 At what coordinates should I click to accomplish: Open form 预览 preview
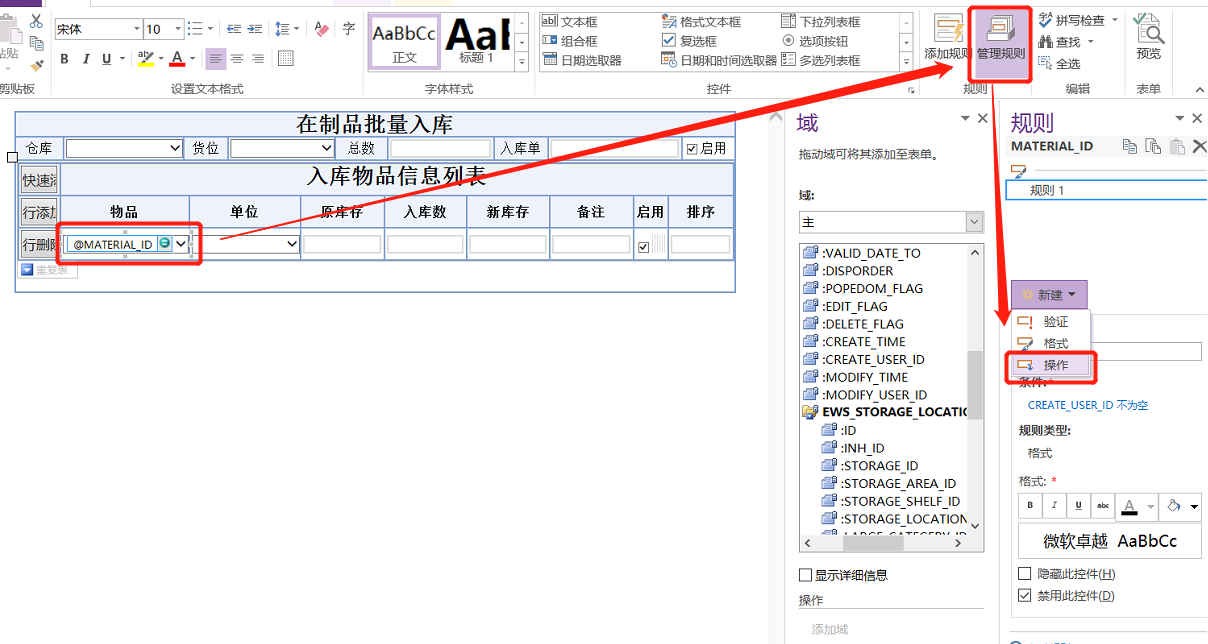coord(1149,38)
